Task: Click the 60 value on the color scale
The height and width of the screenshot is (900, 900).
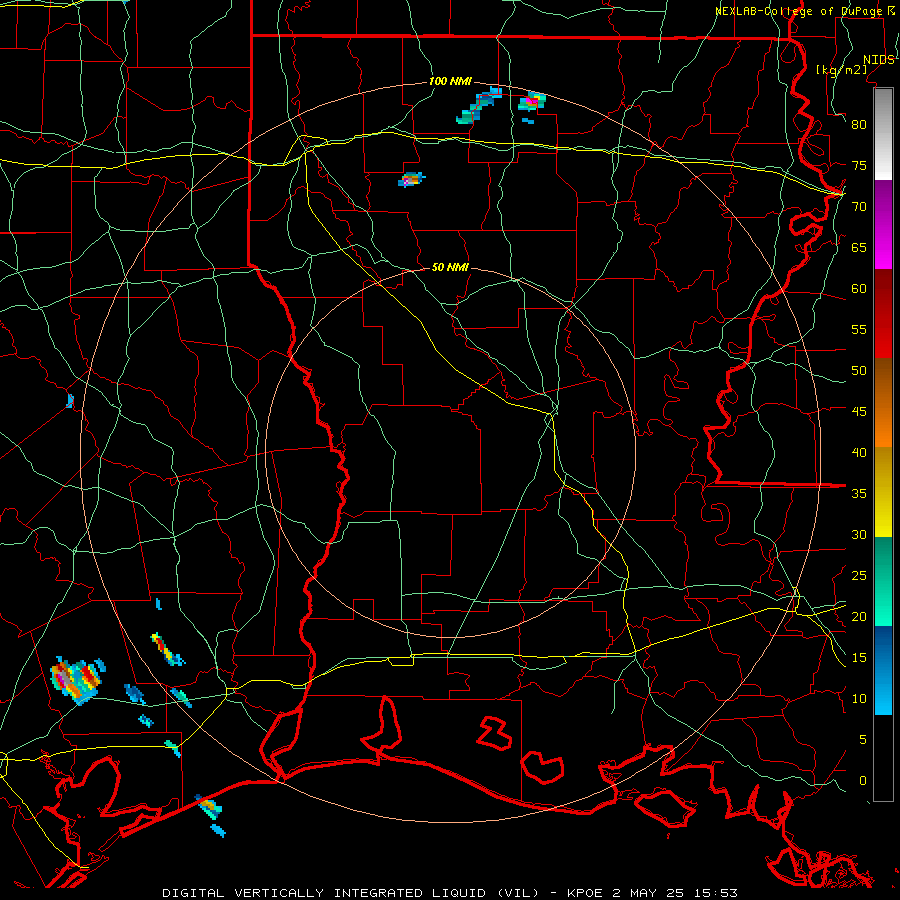Action: pyautogui.click(x=859, y=289)
